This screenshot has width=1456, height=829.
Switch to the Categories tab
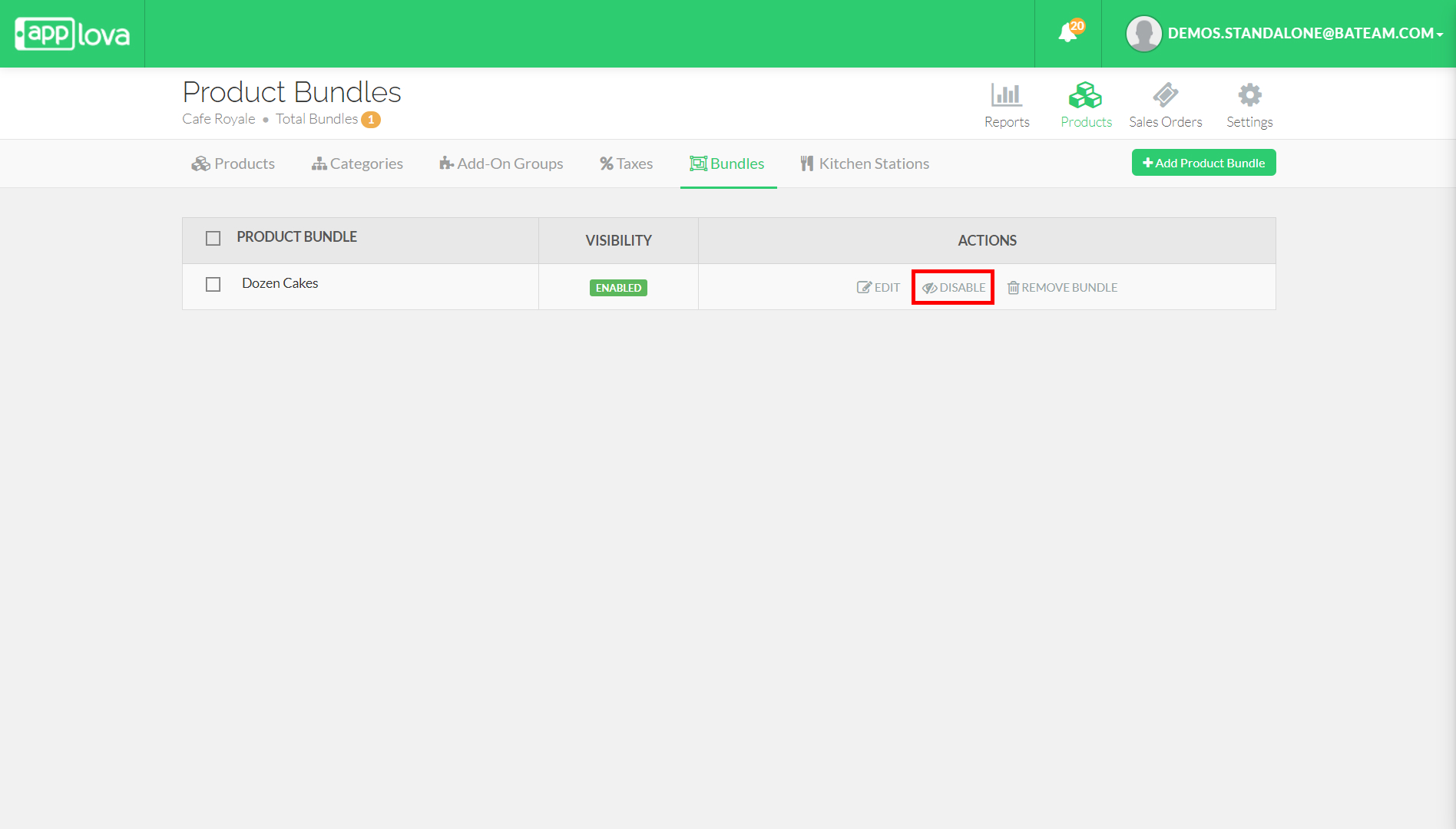[x=357, y=163]
